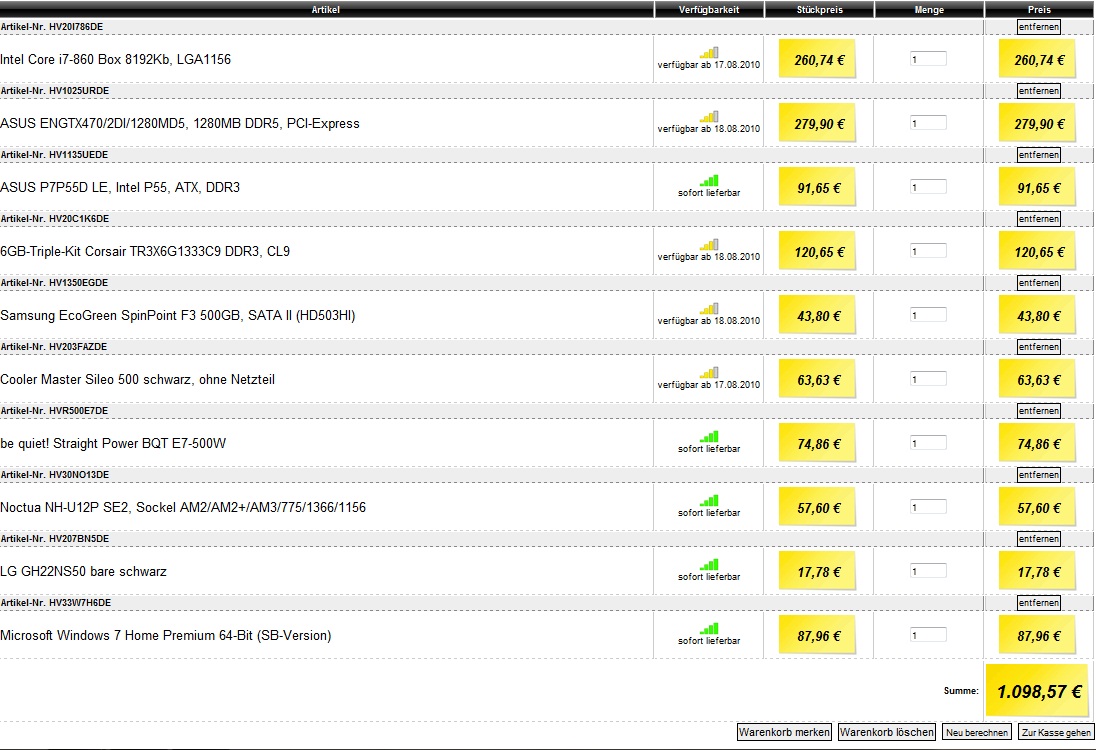The width and height of the screenshot is (1096, 750).
Task: Click Stückpreis column header
Action: pos(819,9)
